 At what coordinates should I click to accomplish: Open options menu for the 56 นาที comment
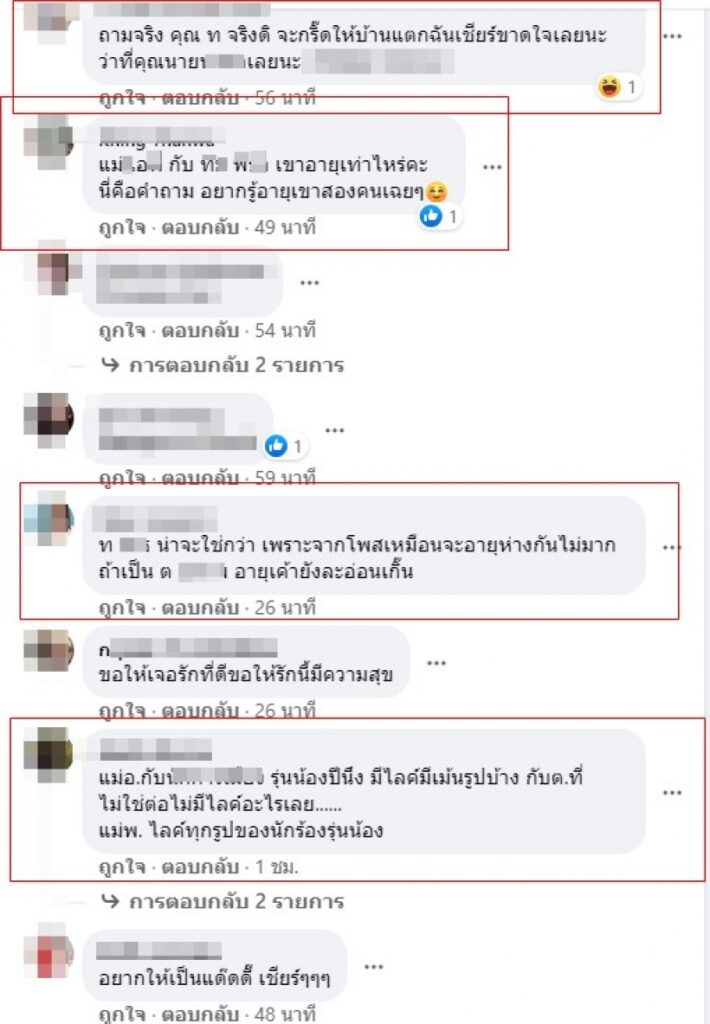click(x=672, y=37)
